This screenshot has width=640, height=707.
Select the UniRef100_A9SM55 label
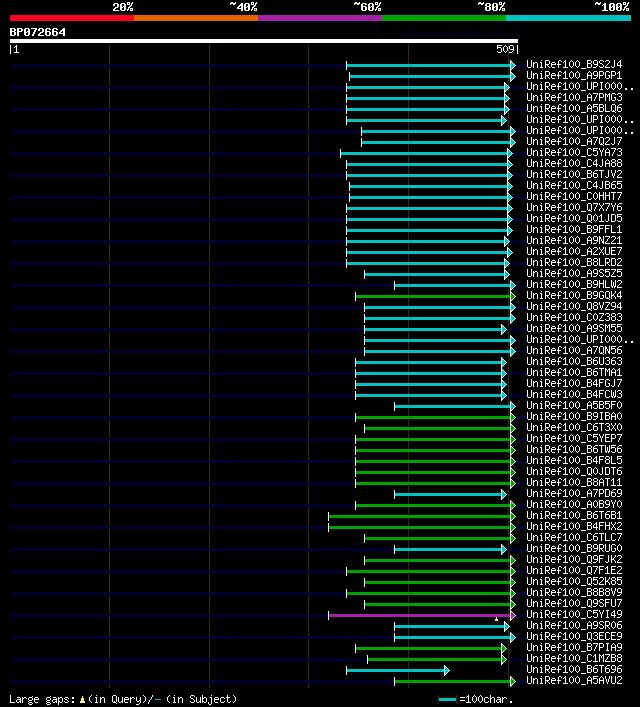pos(574,328)
